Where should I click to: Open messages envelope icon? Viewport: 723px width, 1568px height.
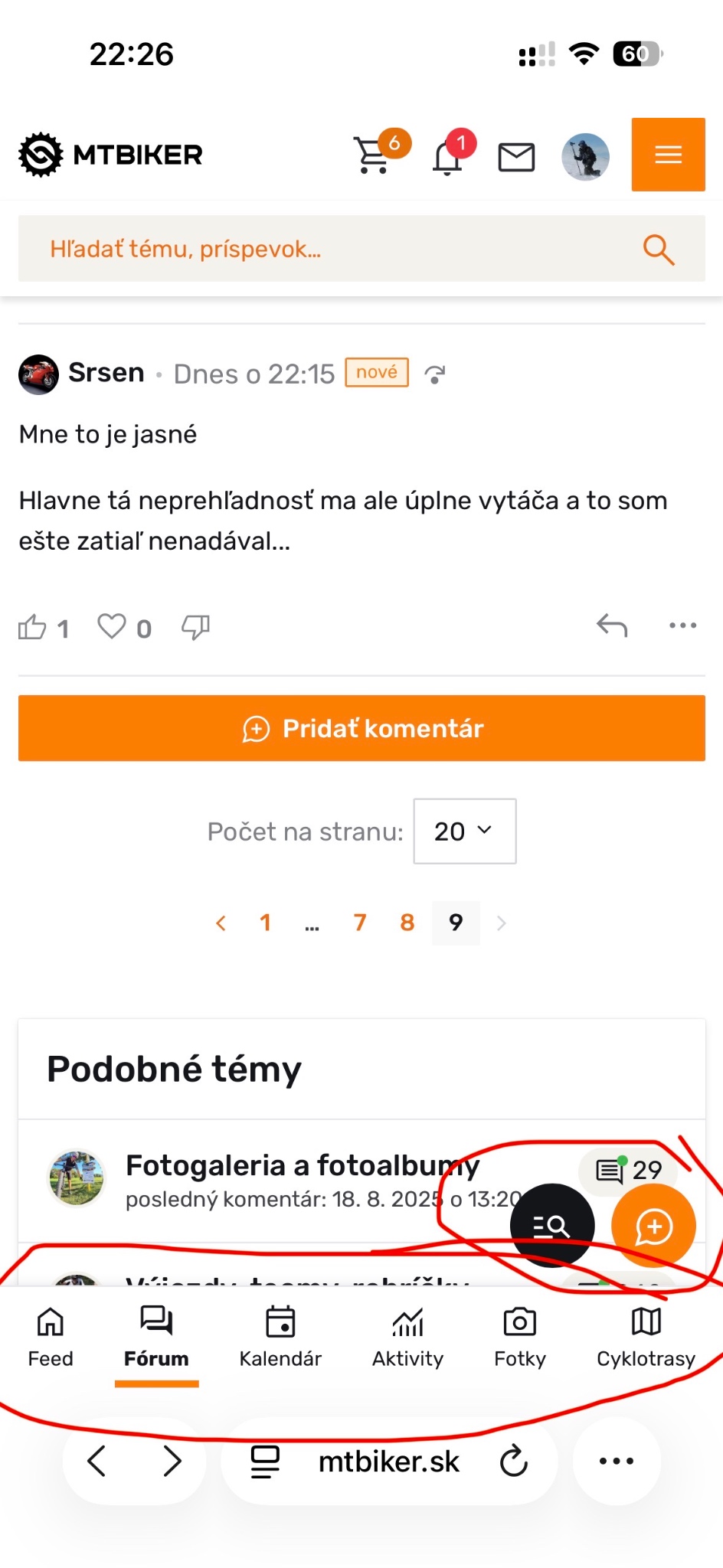click(x=516, y=157)
